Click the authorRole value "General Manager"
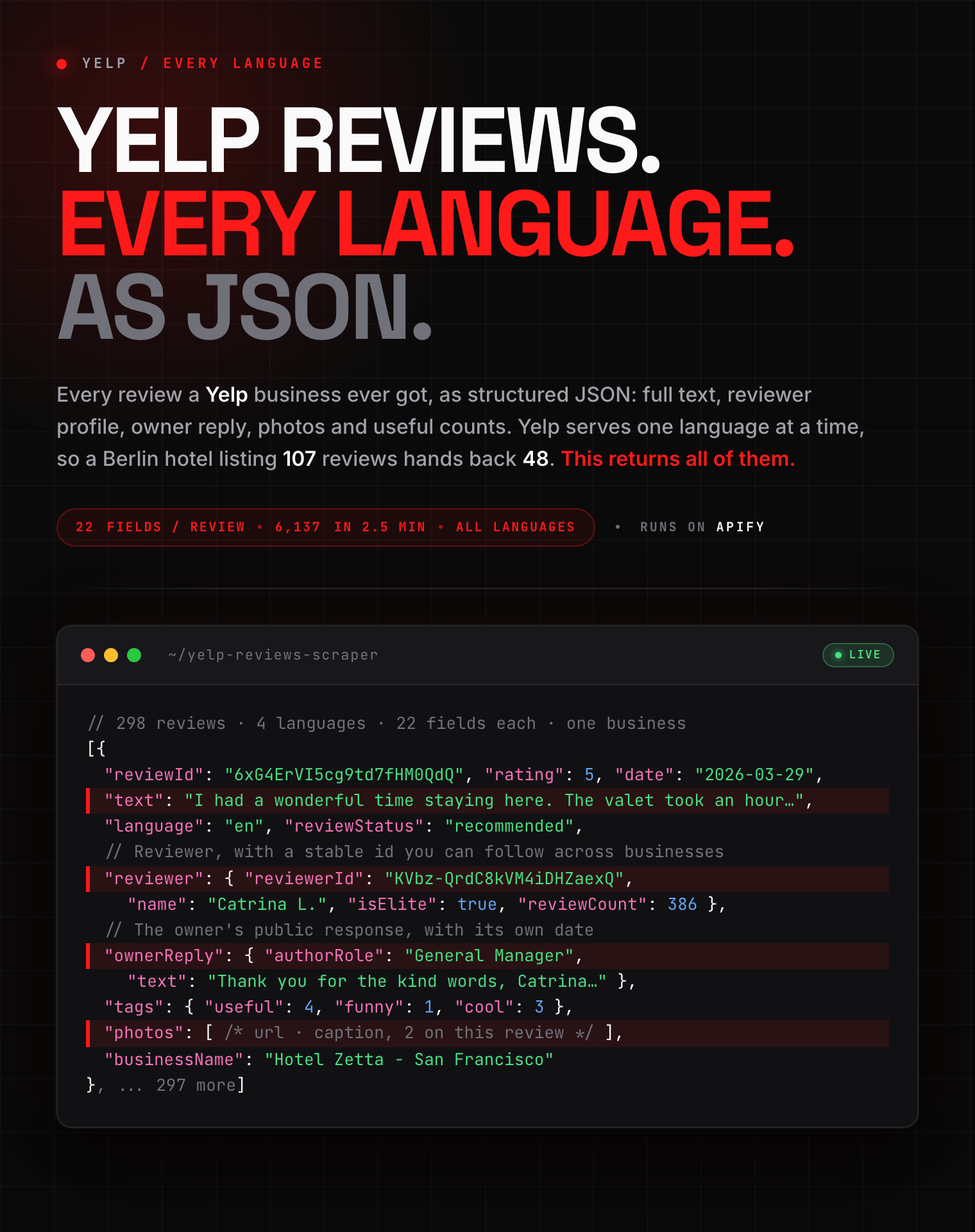Viewport: 975px width, 1232px height. pyautogui.click(x=489, y=955)
